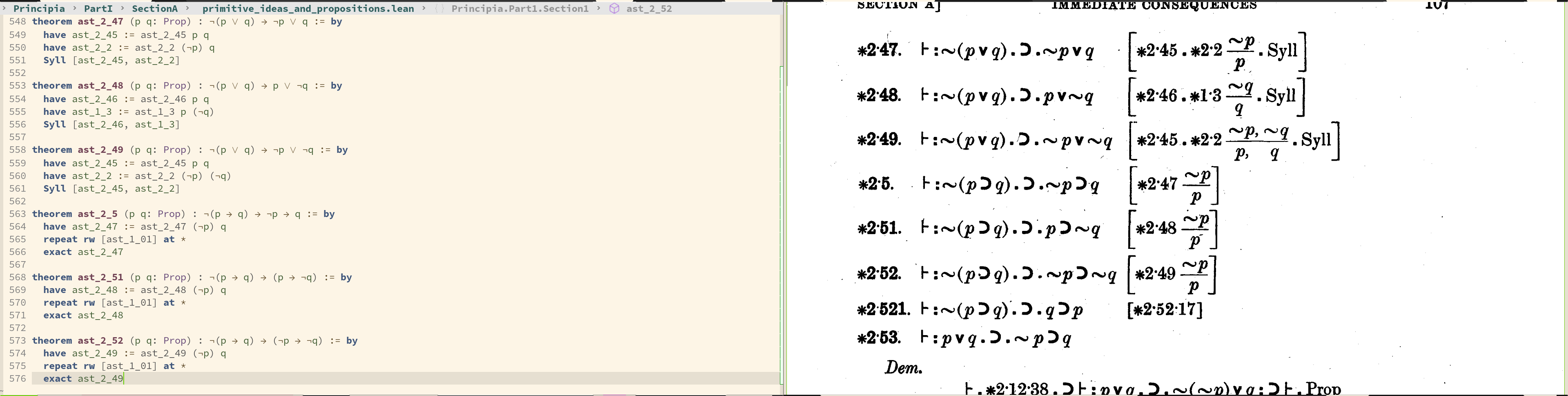
Task: Expand the PartI breadcrumb segment
Action: (98, 9)
